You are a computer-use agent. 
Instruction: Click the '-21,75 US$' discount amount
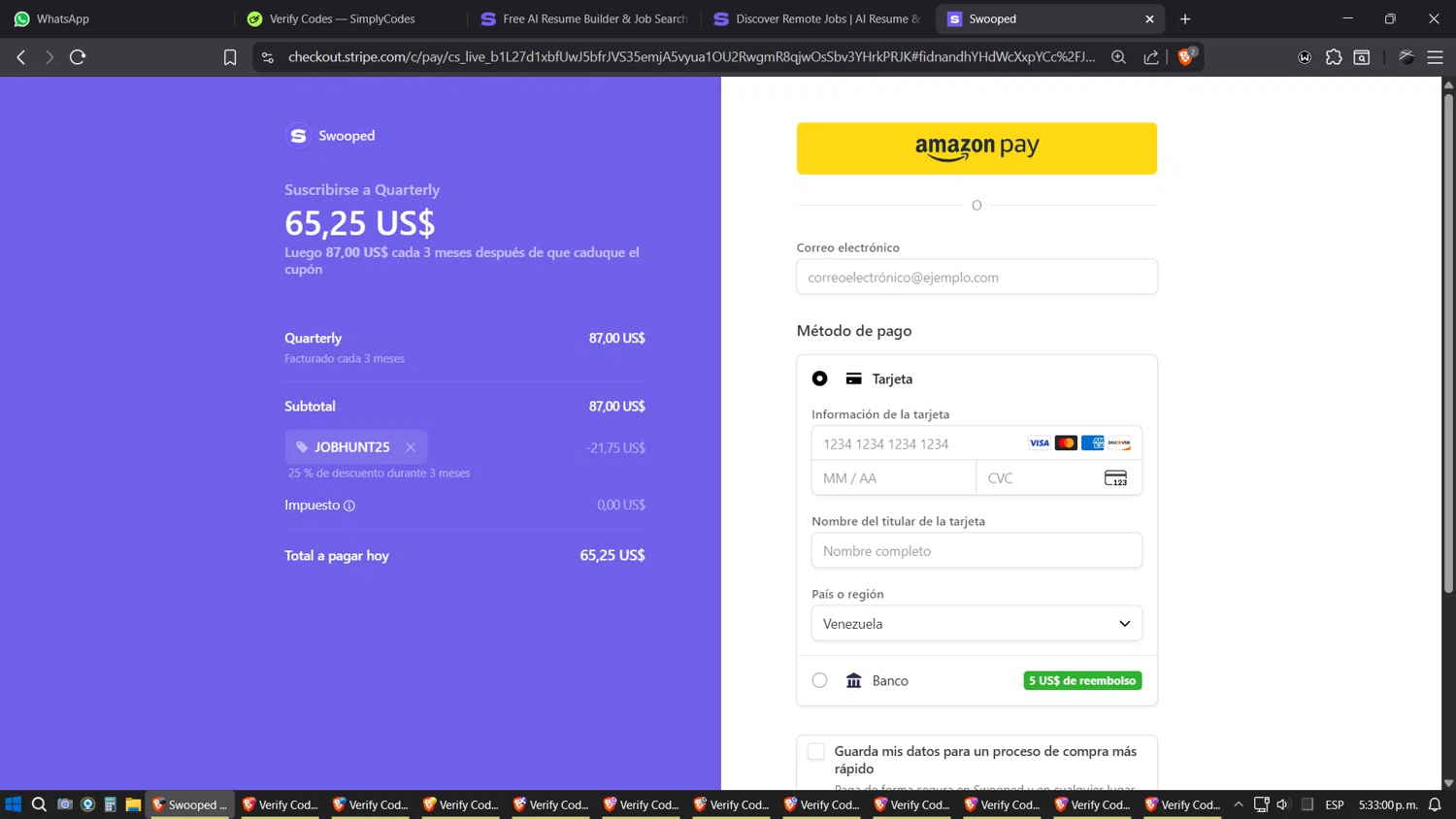tap(615, 448)
